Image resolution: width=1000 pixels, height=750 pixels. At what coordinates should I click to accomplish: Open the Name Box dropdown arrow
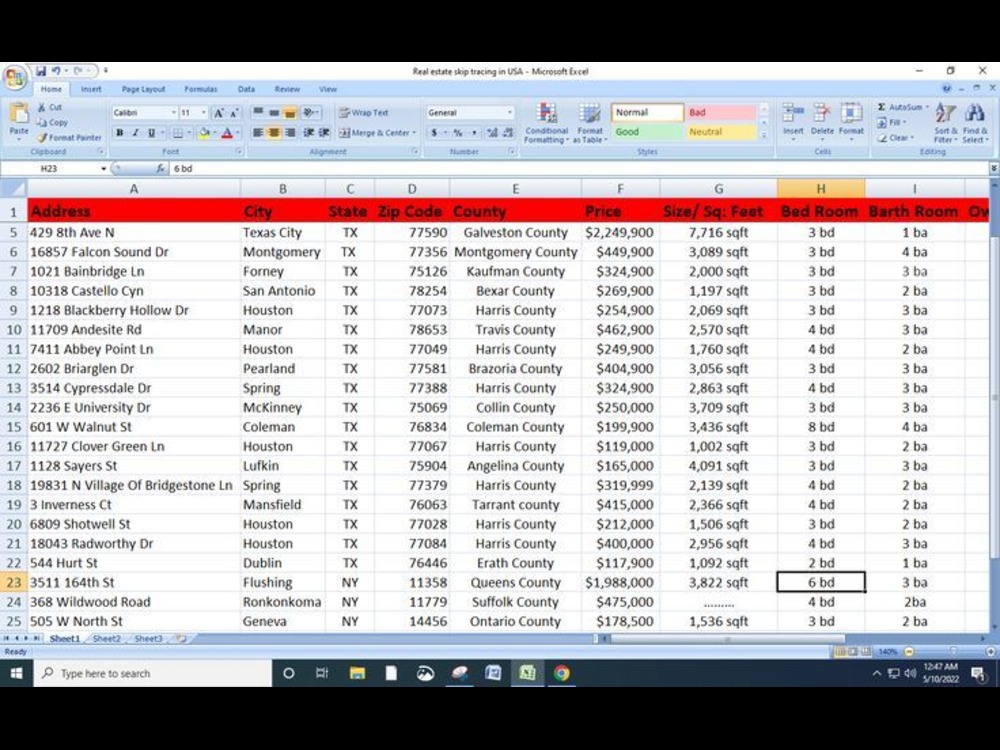point(103,168)
